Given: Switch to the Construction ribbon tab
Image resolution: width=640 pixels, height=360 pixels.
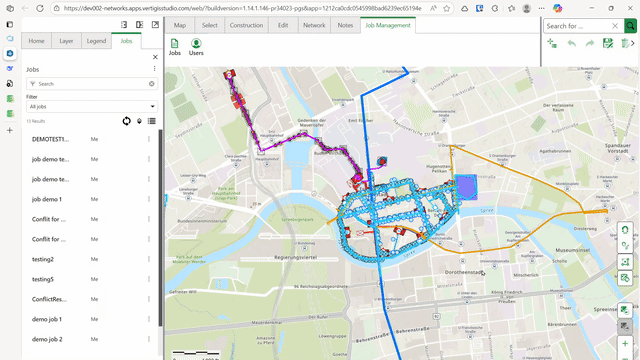Looking at the screenshot, I should click(x=246, y=25).
